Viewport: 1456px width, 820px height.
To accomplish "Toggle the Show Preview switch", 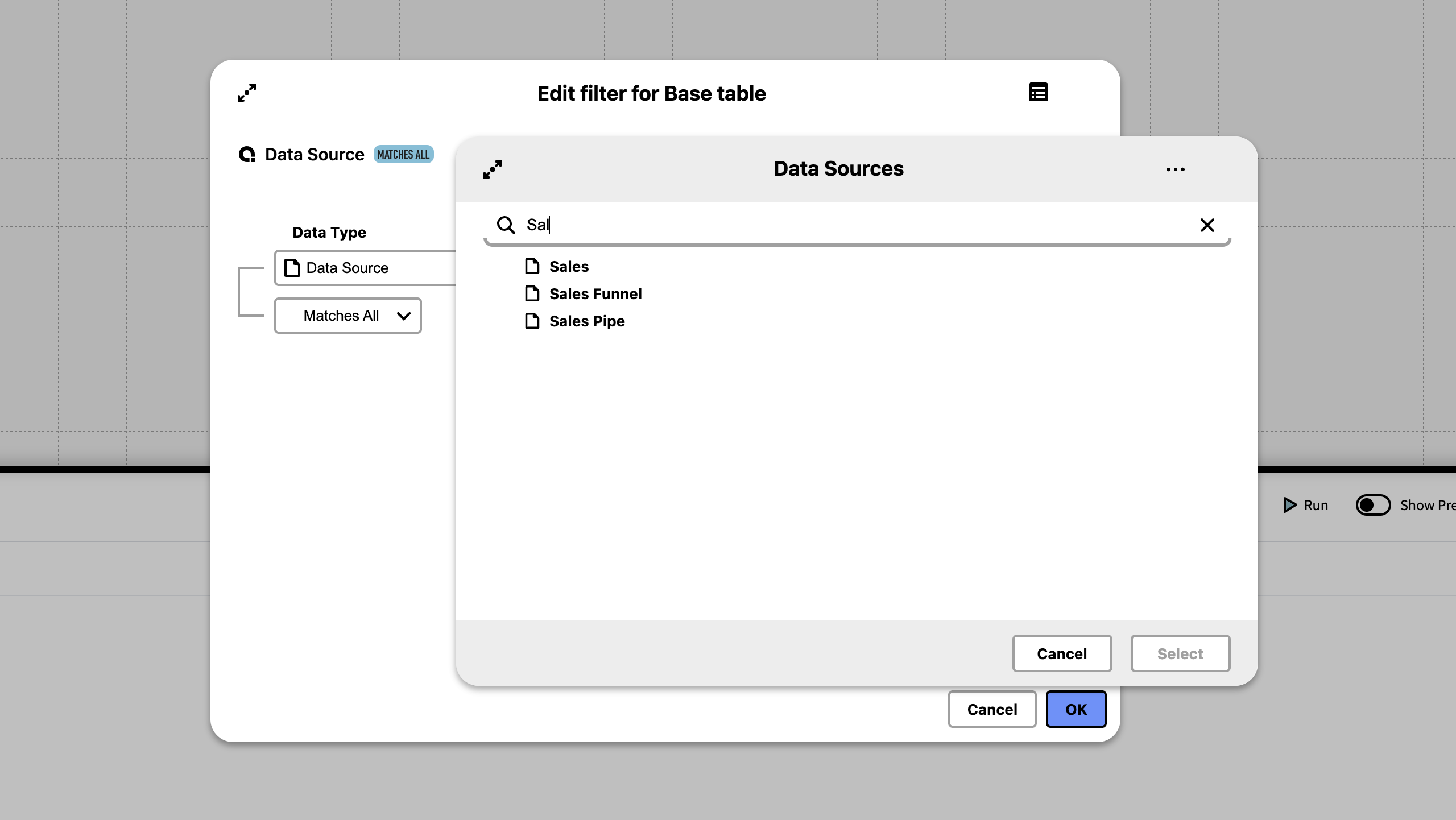I will pos(1373,505).
